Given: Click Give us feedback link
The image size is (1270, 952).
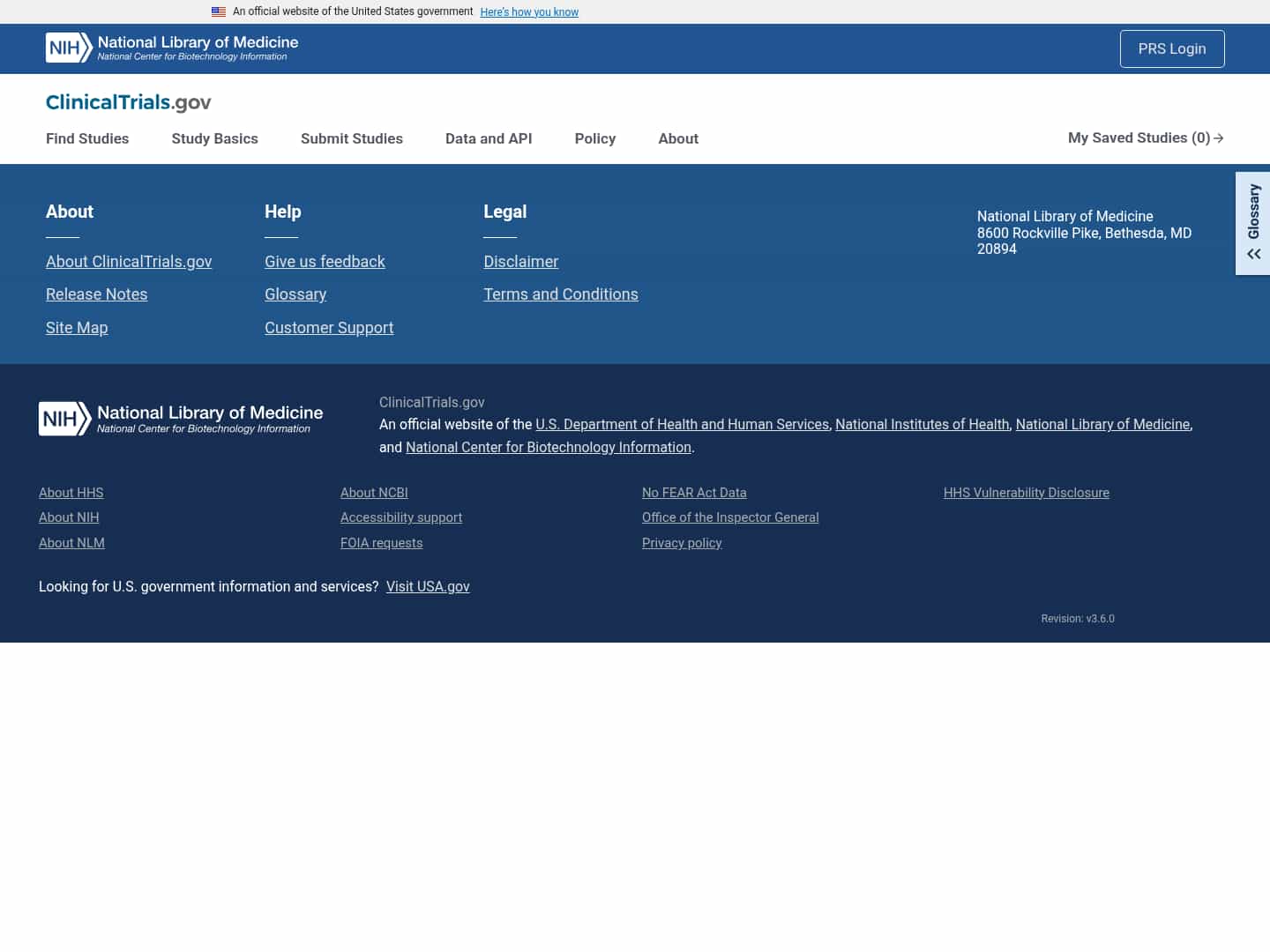Looking at the screenshot, I should point(325,262).
